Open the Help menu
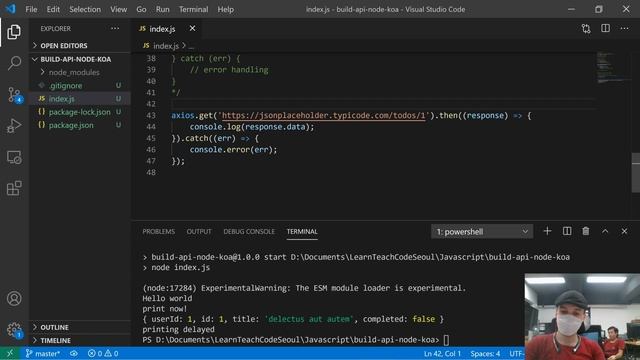640x360 pixels. tap(225, 9)
